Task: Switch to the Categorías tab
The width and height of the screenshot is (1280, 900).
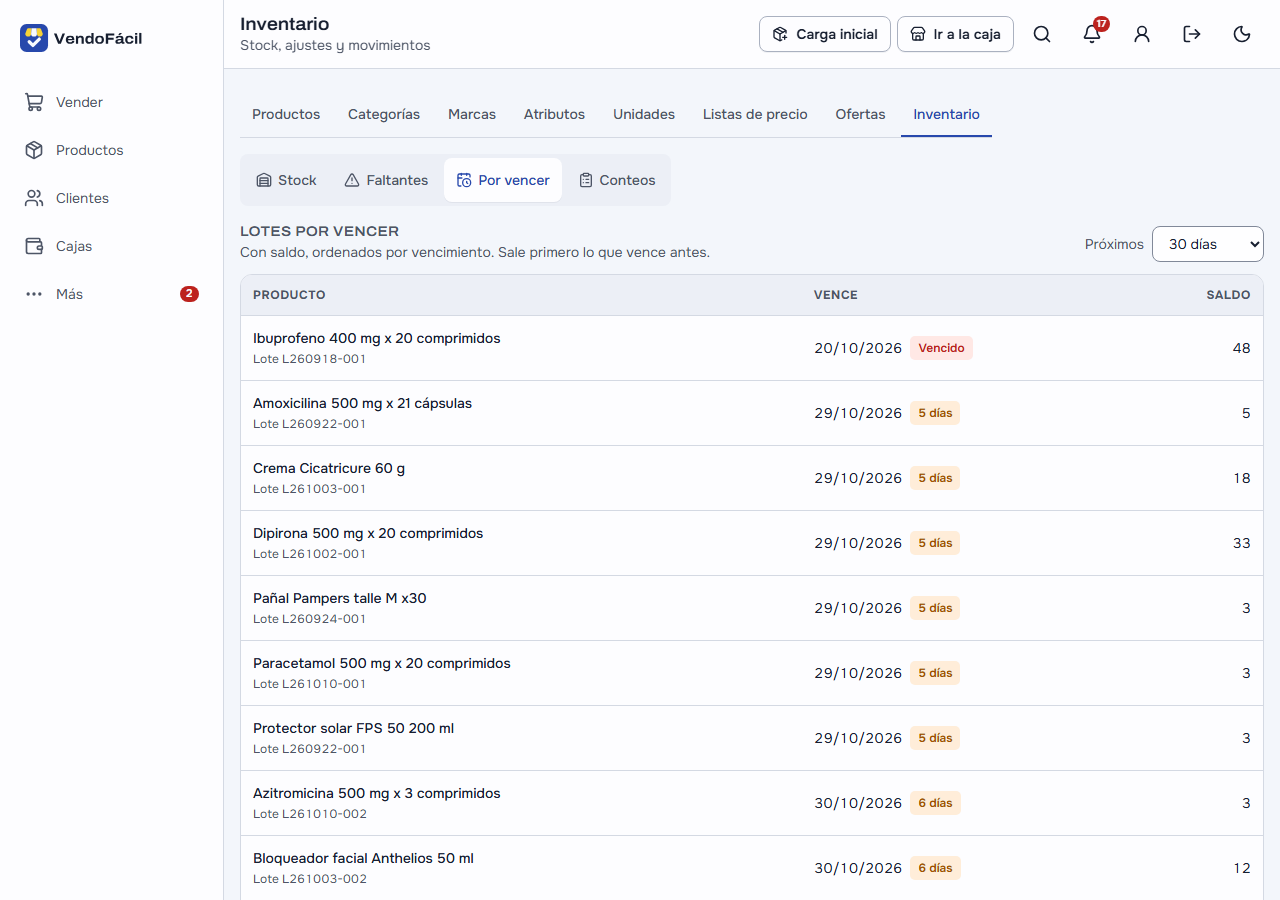Action: [x=384, y=114]
